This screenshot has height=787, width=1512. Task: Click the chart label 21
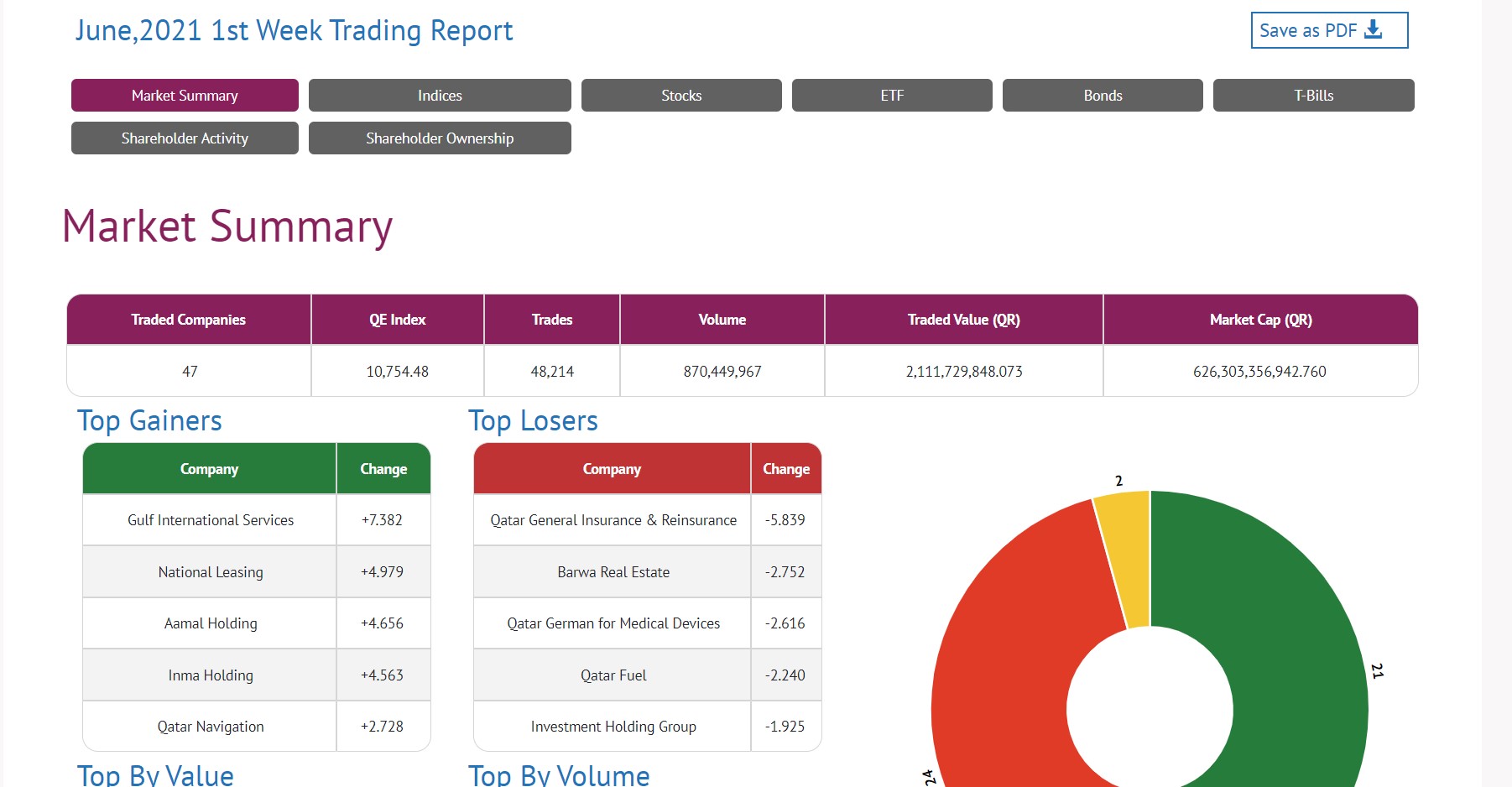[x=1377, y=670]
